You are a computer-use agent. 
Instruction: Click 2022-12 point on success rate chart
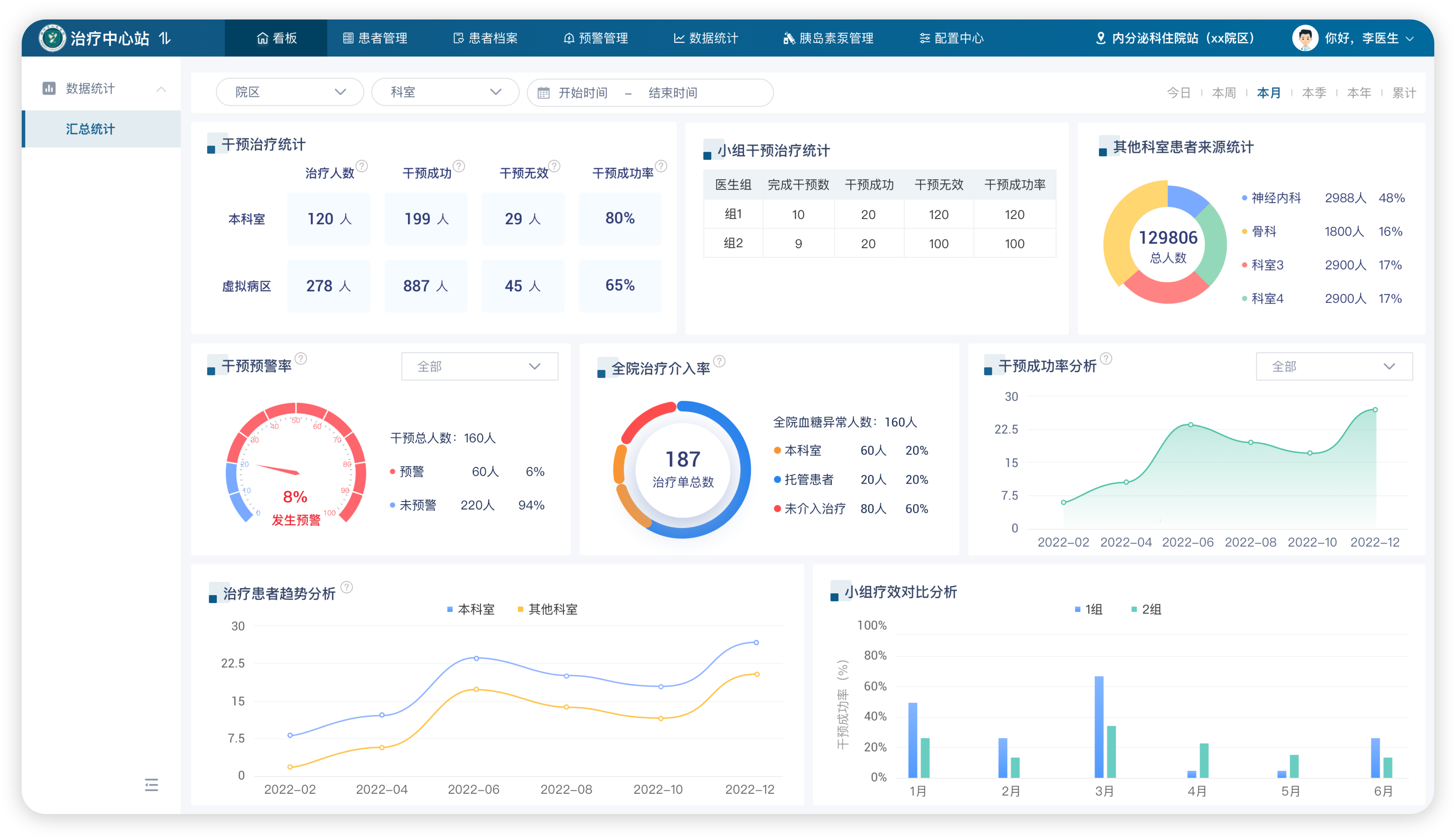[x=1375, y=410]
